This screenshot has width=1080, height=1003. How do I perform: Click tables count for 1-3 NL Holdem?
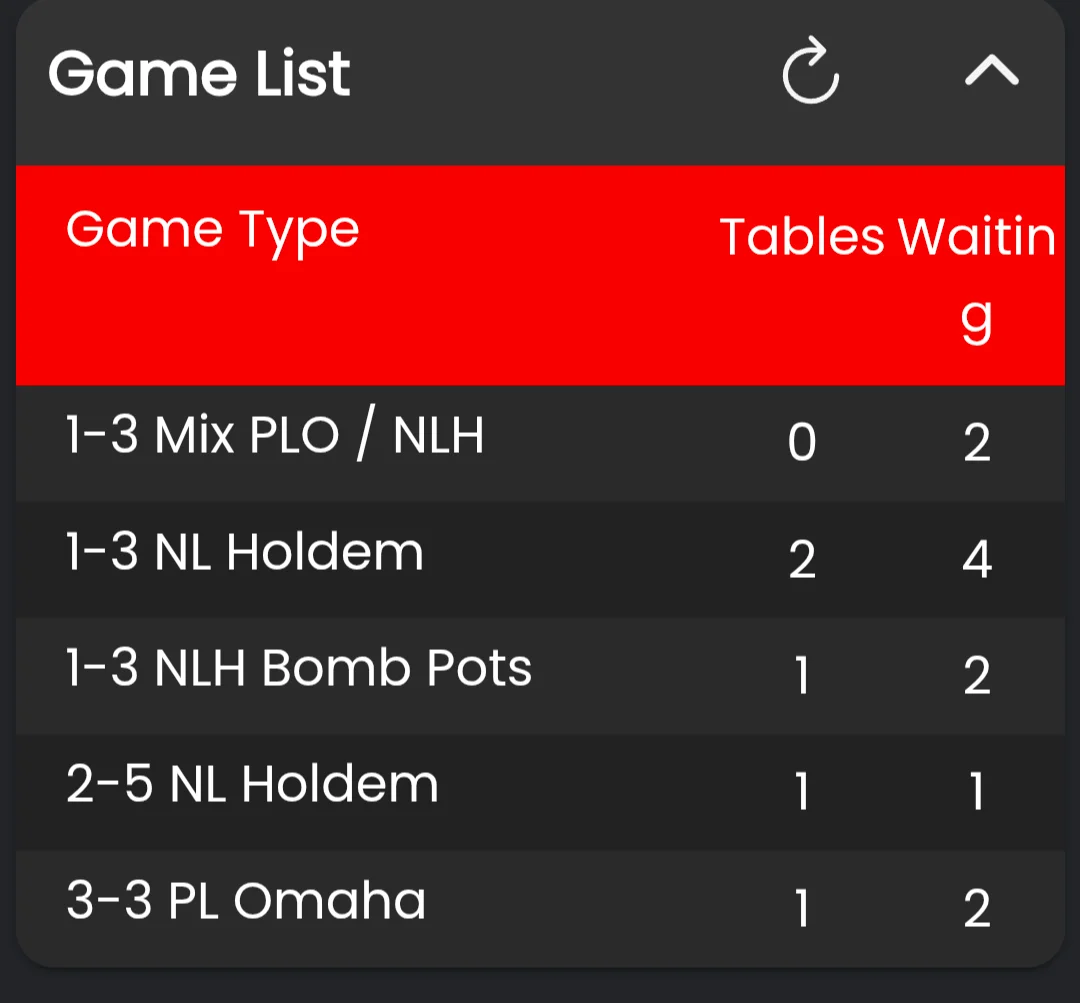click(802, 558)
